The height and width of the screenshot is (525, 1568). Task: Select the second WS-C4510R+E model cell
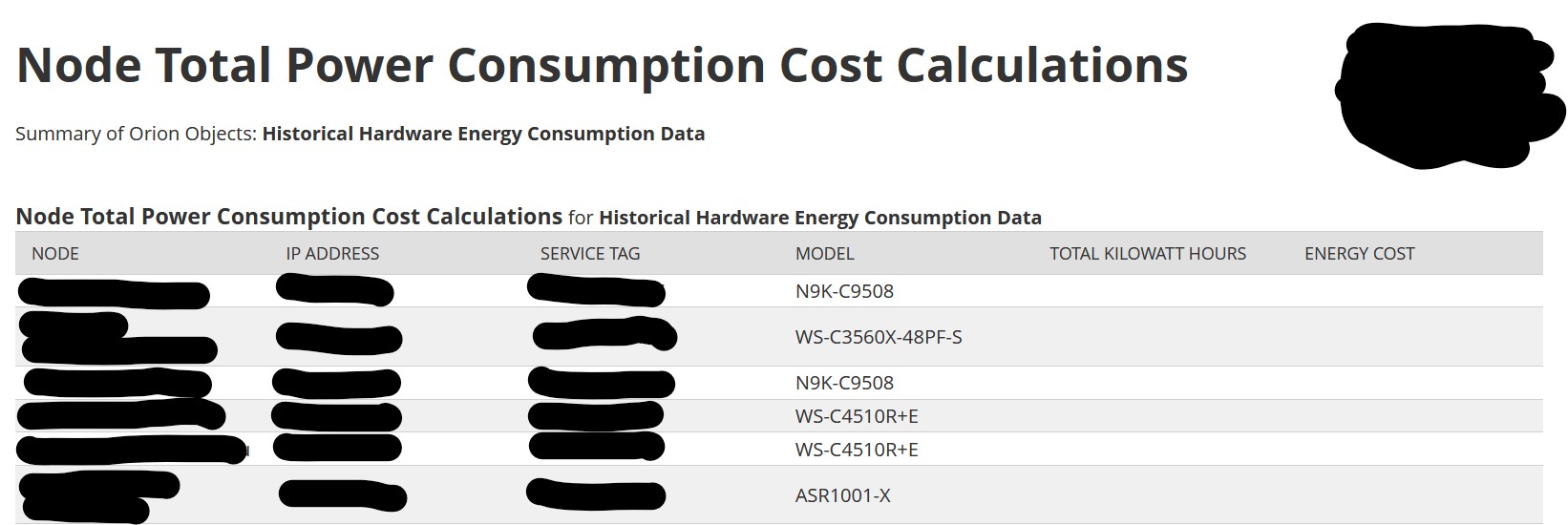tap(857, 450)
